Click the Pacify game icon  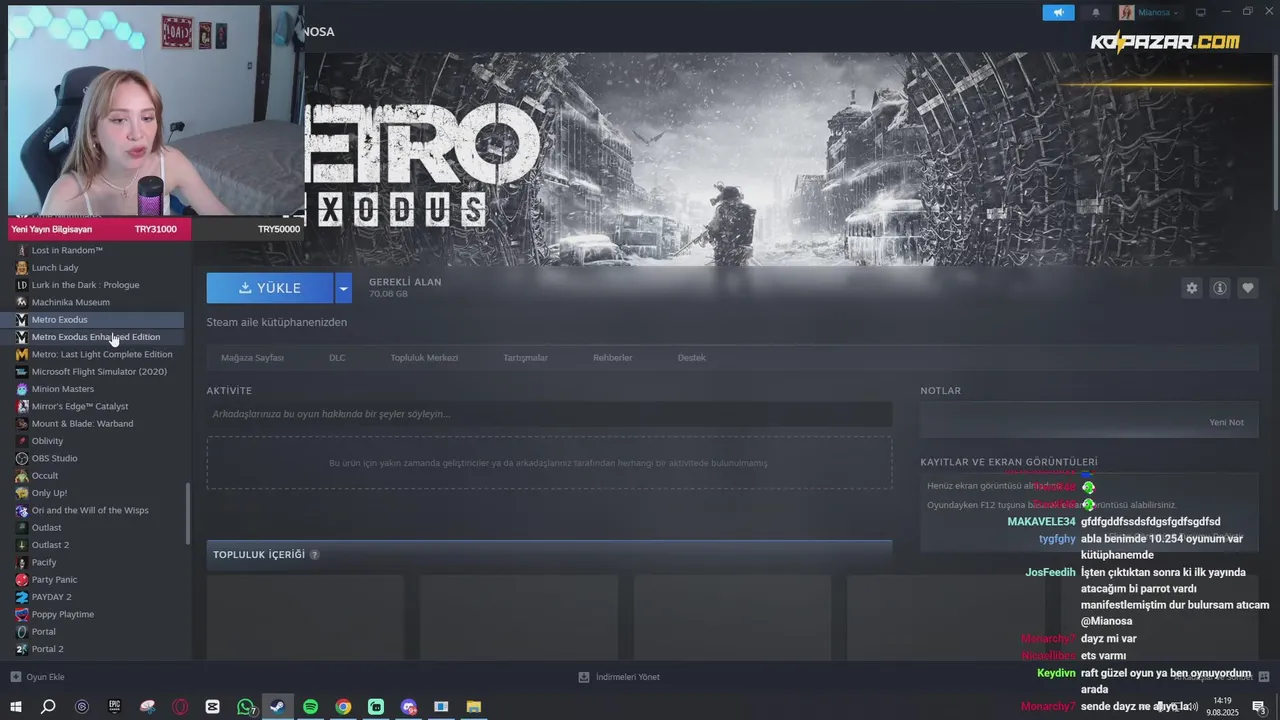[22, 562]
